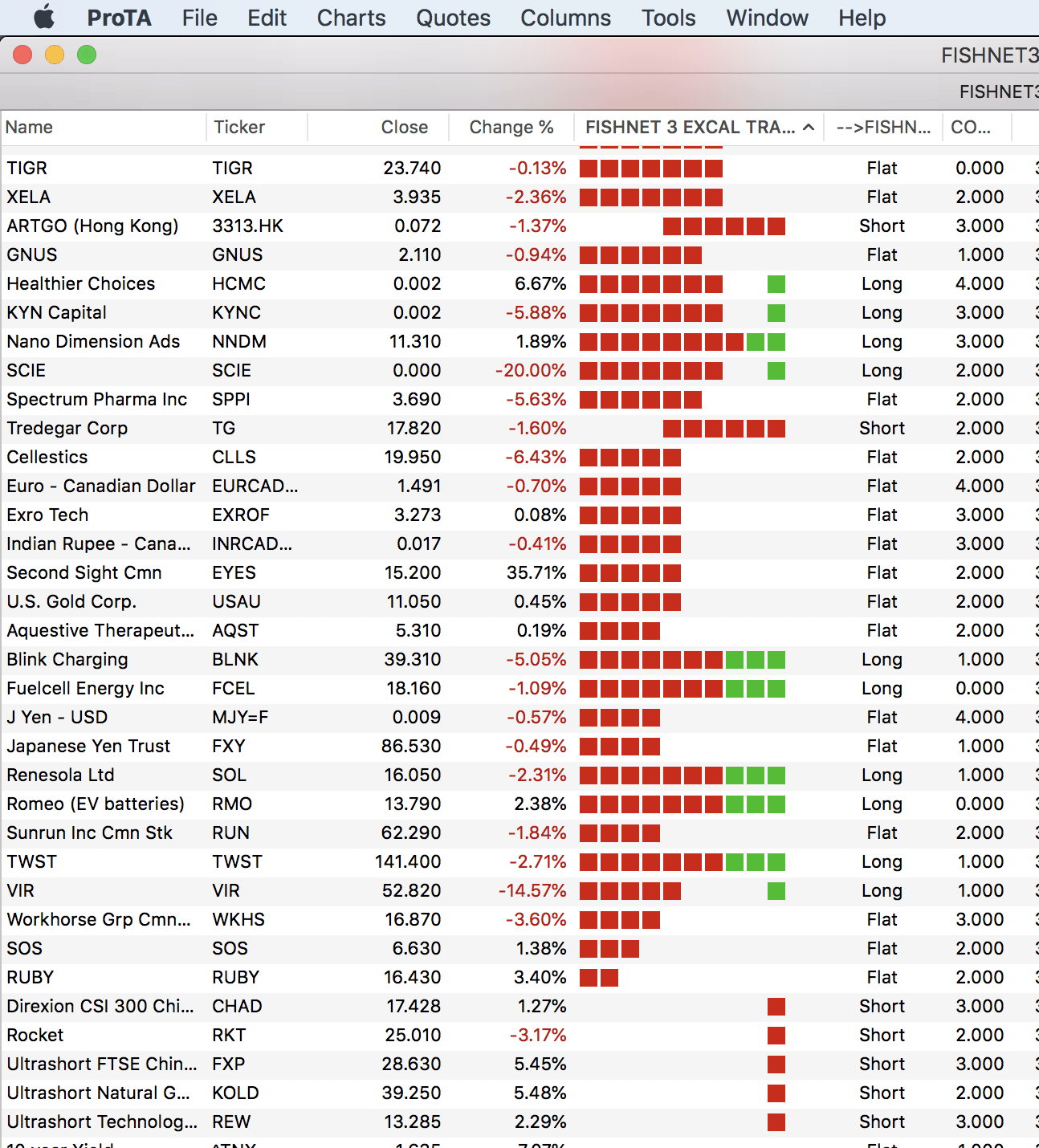Select the Ultrashort FTSE Chin... name cell
1039x1148 pixels.
tap(101, 1065)
